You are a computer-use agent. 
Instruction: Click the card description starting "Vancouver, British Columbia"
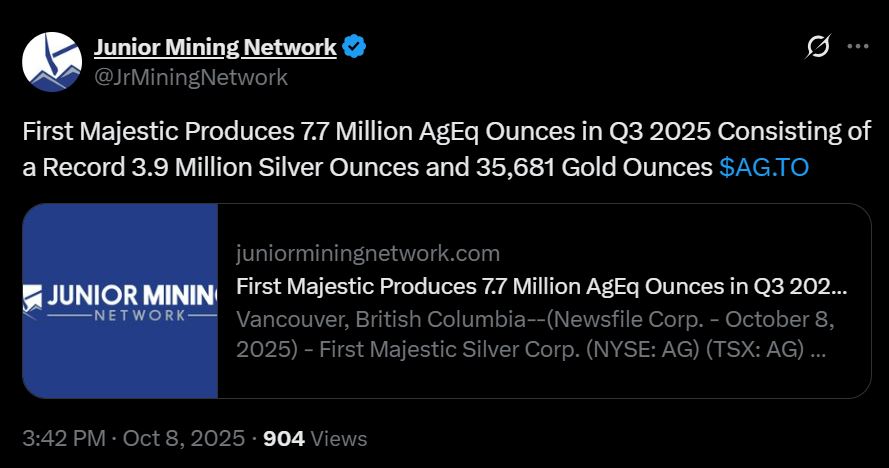pos(535,321)
